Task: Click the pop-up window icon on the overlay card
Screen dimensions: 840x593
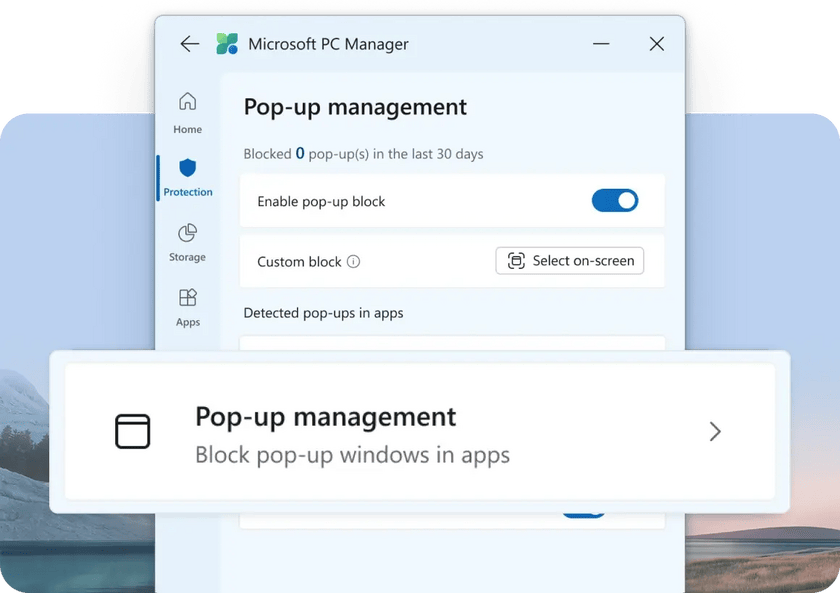Action: click(133, 430)
